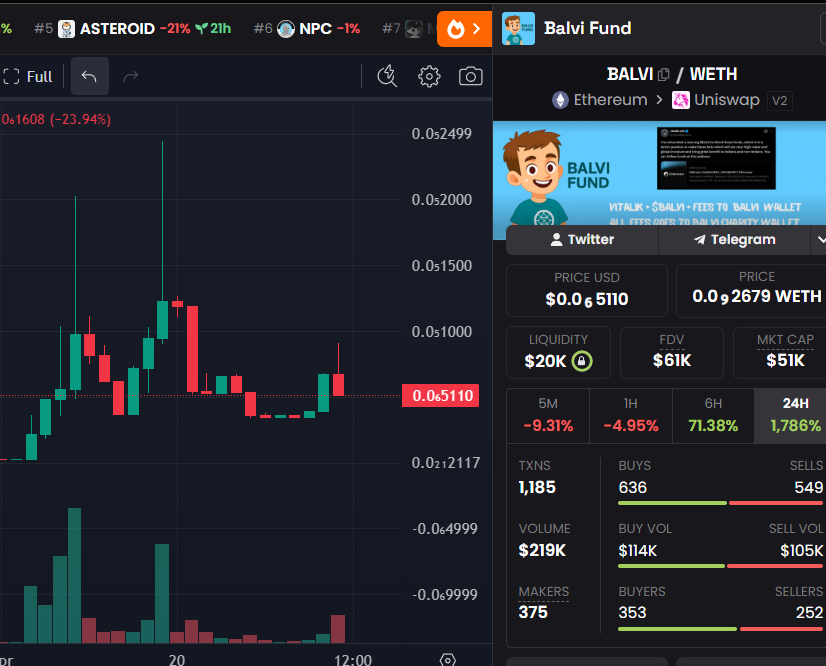Select the 5M timeframe tab

point(547,415)
